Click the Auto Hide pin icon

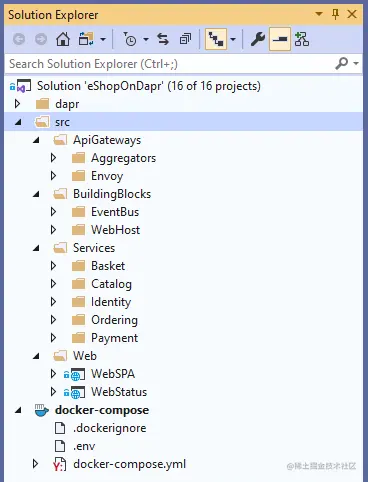tap(335, 14)
